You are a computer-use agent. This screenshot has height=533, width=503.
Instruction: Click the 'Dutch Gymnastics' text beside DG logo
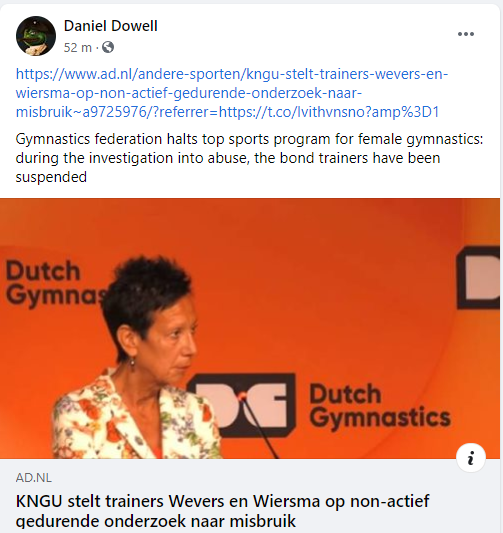click(380, 406)
